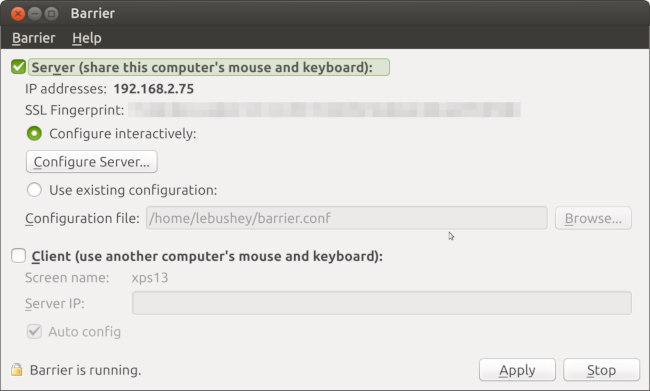
Task: Click the Barrier is running status text
Action: [x=85, y=370]
